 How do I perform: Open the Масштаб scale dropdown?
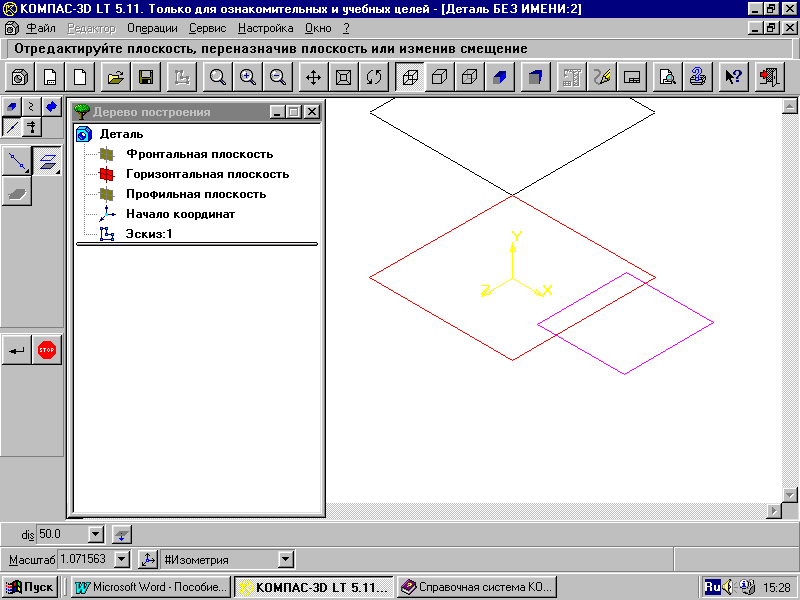[x=121, y=559]
